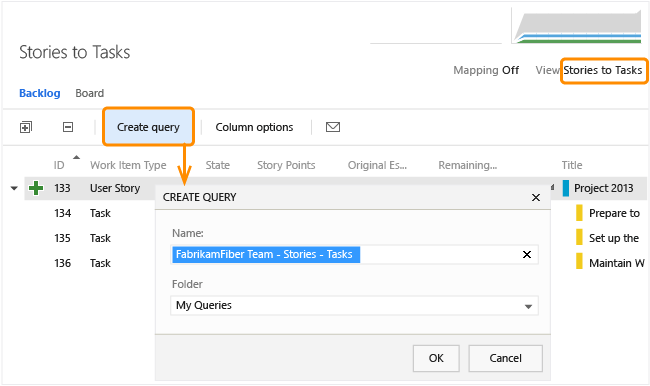Click the Maintain W task title

(617, 263)
